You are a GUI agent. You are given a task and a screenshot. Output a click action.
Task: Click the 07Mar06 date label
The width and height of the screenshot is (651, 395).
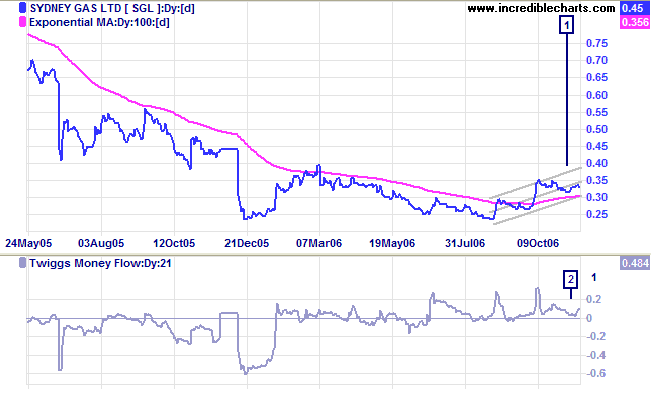tap(319, 243)
